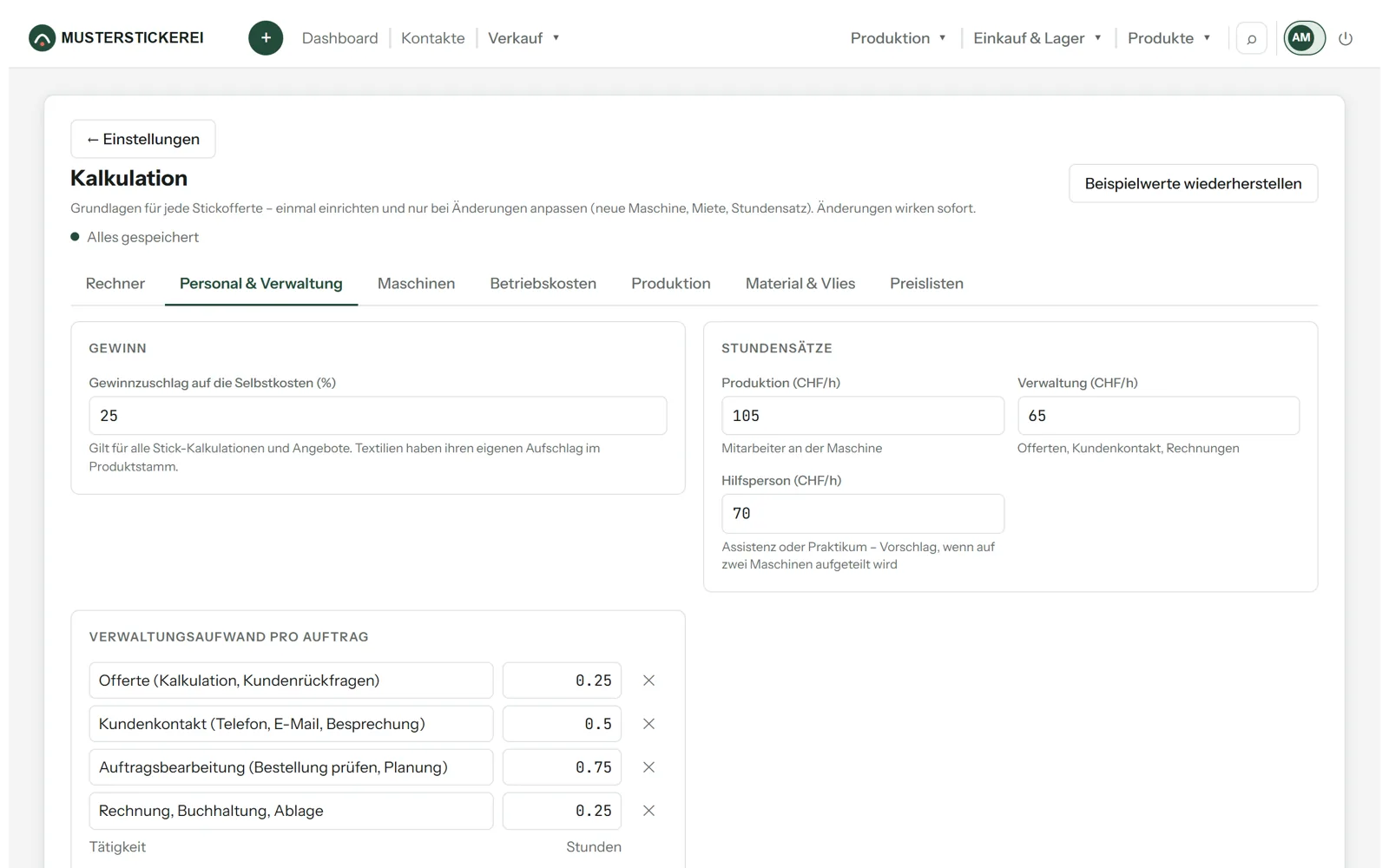Go back to Einstellungen
This screenshot has width=1389, height=868.
point(143,139)
